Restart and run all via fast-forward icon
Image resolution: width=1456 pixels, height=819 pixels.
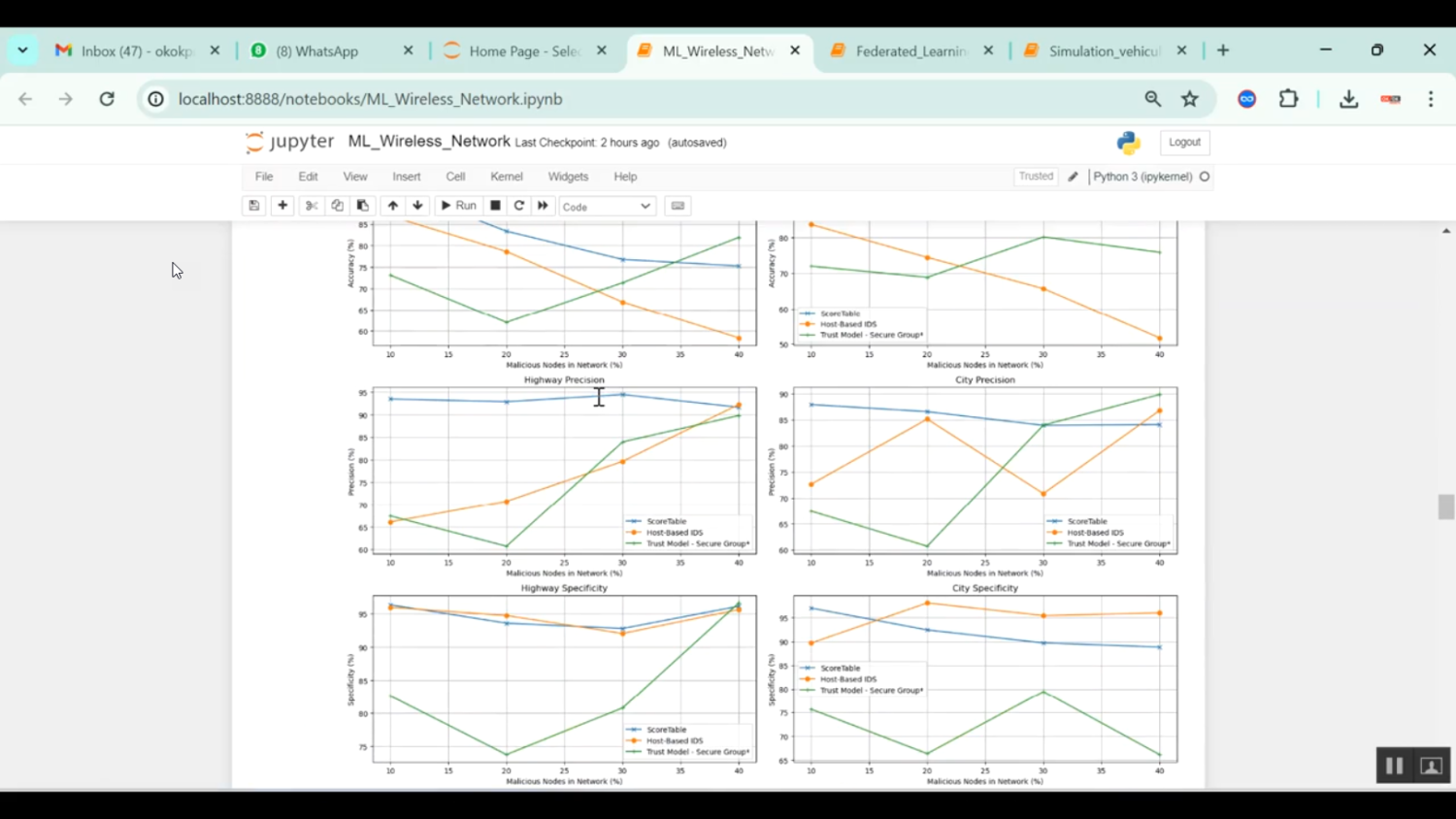click(x=542, y=205)
